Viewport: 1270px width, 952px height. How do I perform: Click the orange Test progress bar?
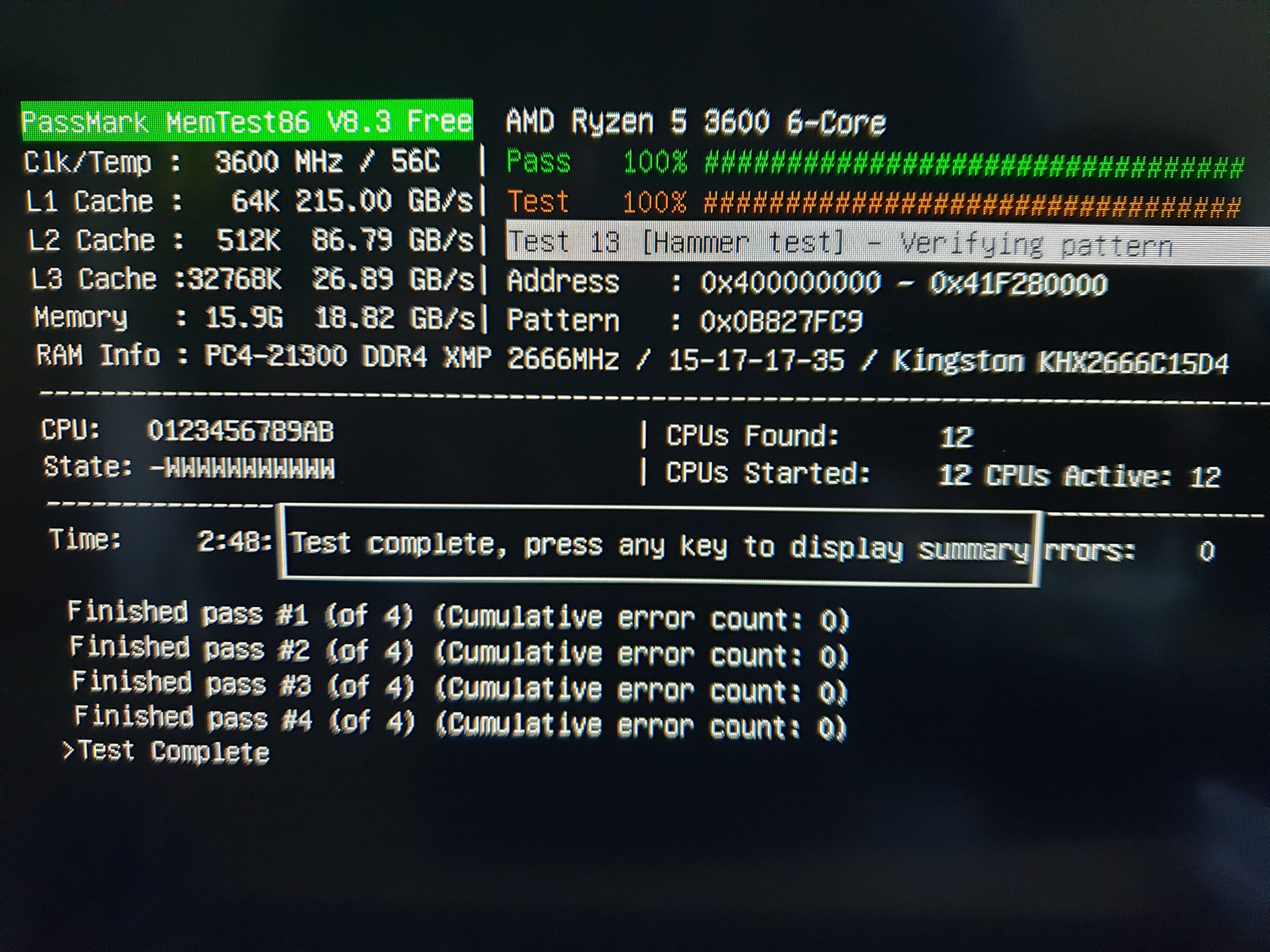[x=971, y=205]
